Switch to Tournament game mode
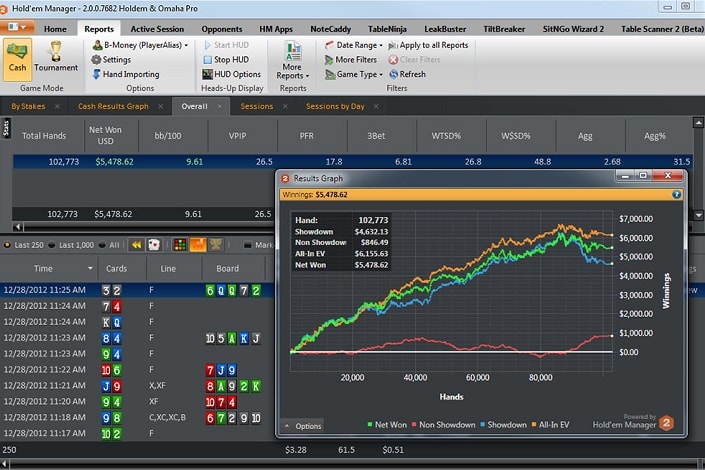 point(56,58)
